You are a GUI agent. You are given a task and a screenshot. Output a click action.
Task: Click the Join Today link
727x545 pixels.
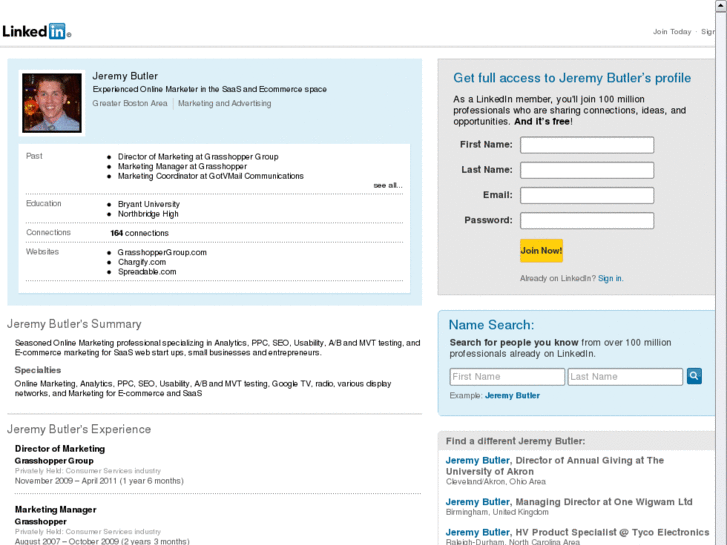pyautogui.click(x=672, y=32)
